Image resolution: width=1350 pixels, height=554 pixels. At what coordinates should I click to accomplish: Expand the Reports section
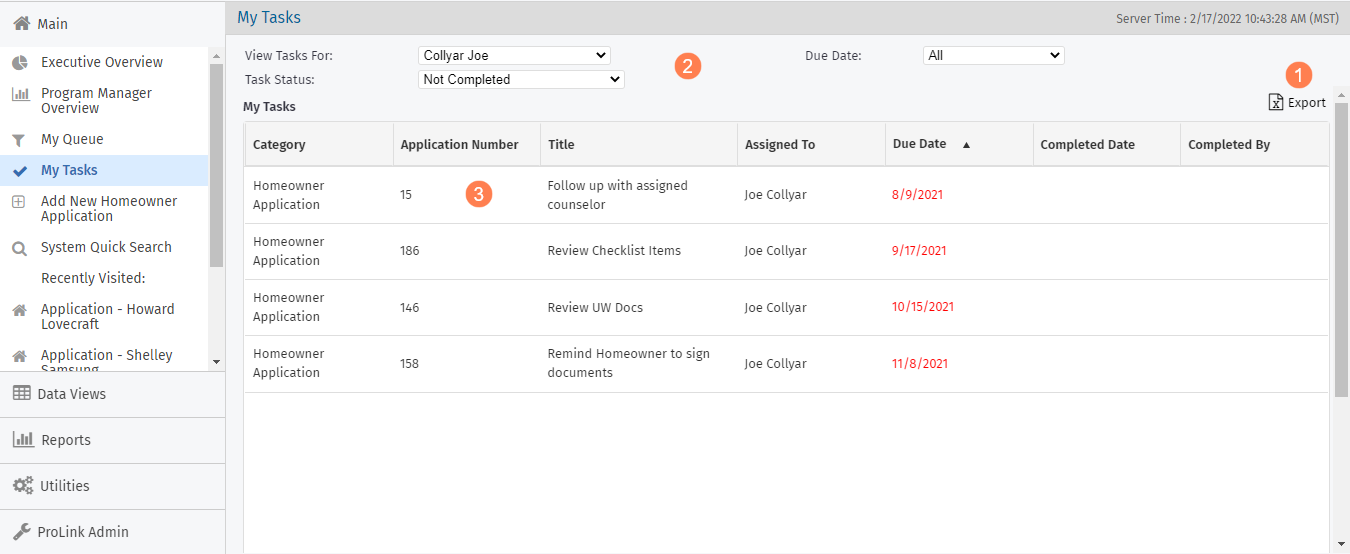[66, 440]
